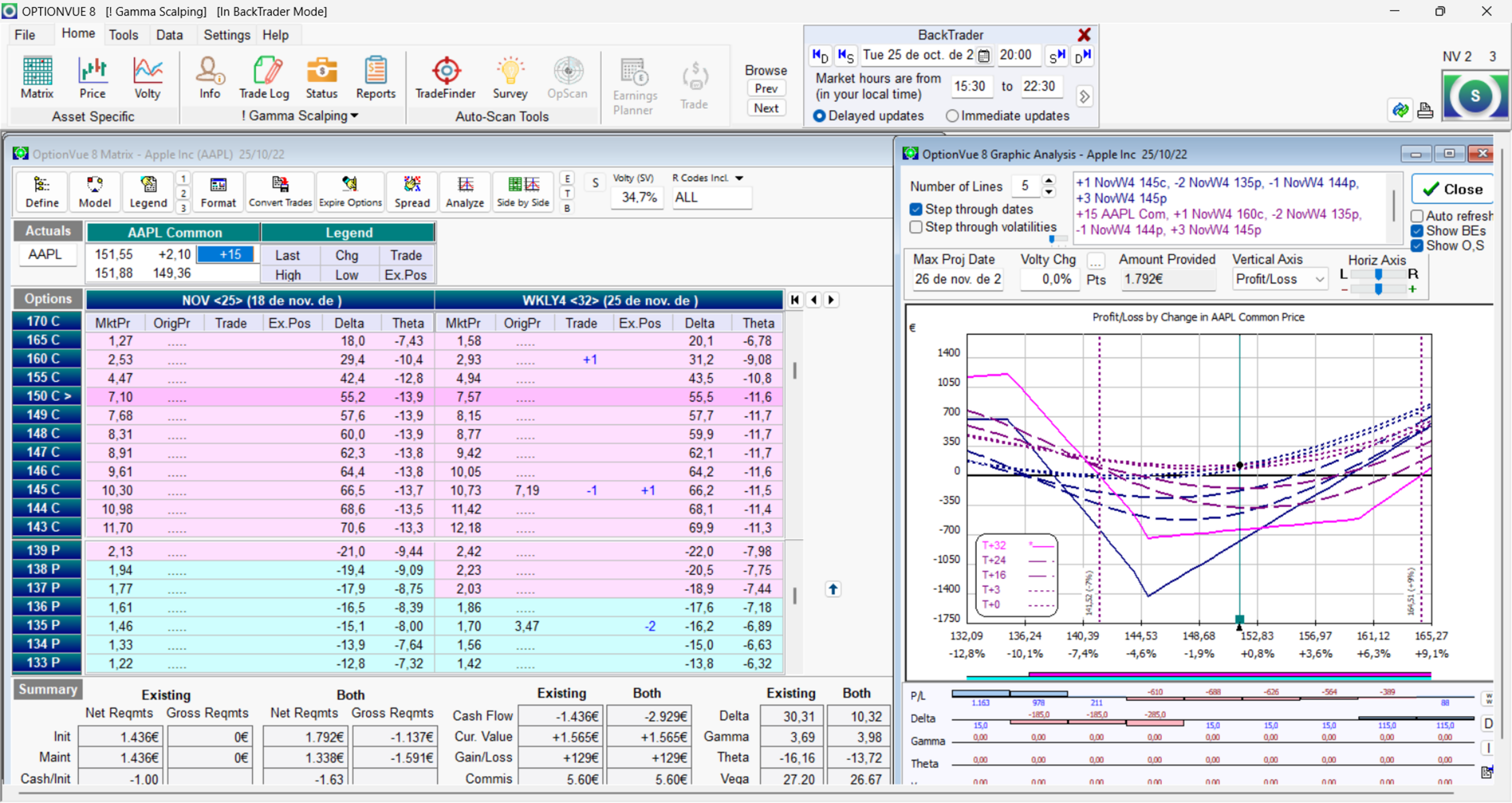Switch to the Home ribbon tab
Image resolution: width=1512 pixels, height=803 pixels.
click(78, 33)
